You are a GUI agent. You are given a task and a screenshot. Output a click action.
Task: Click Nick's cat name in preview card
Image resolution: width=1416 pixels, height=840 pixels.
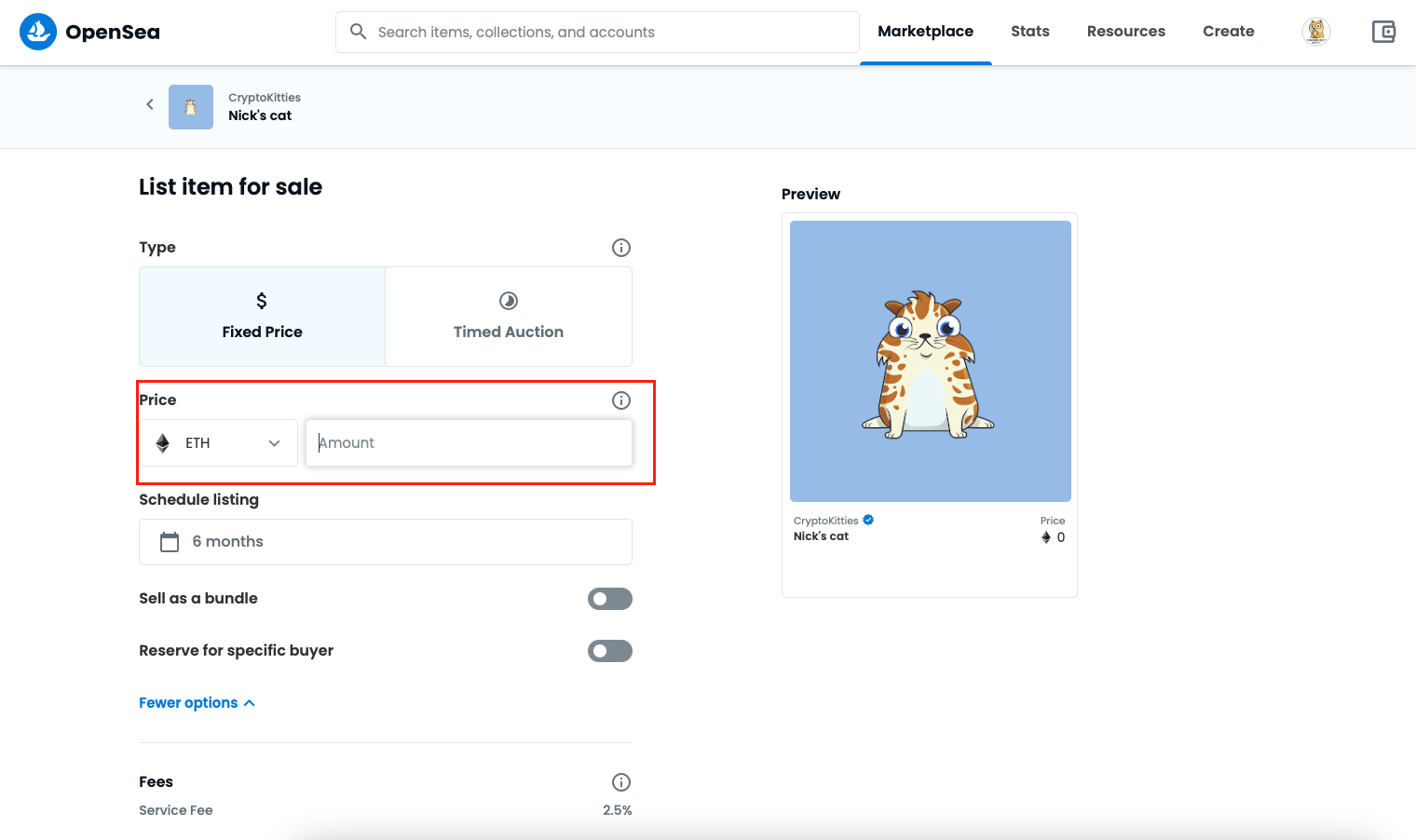(x=821, y=536)
